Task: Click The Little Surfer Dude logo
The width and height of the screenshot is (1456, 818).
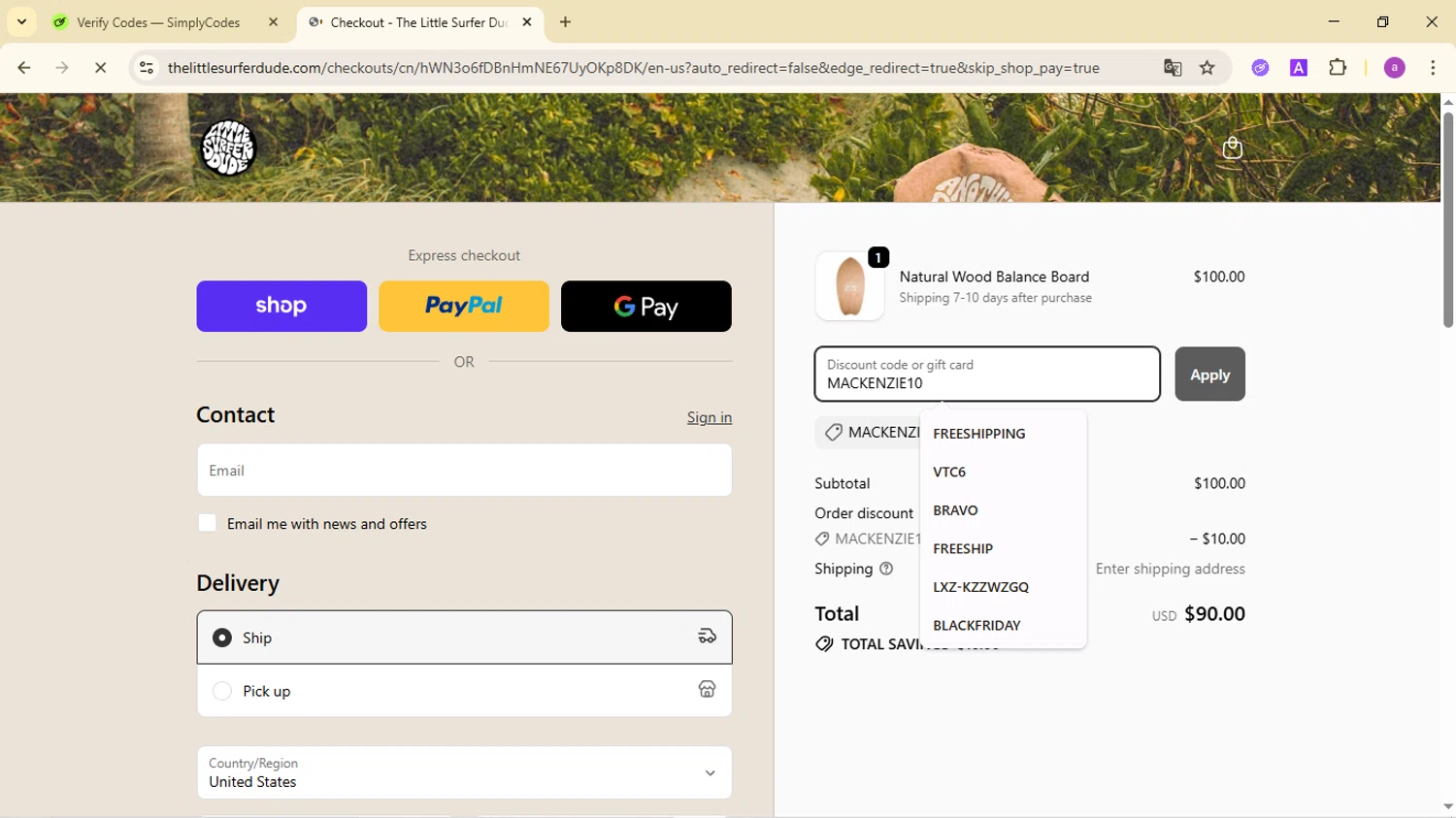Action: [x=227, y=147]
